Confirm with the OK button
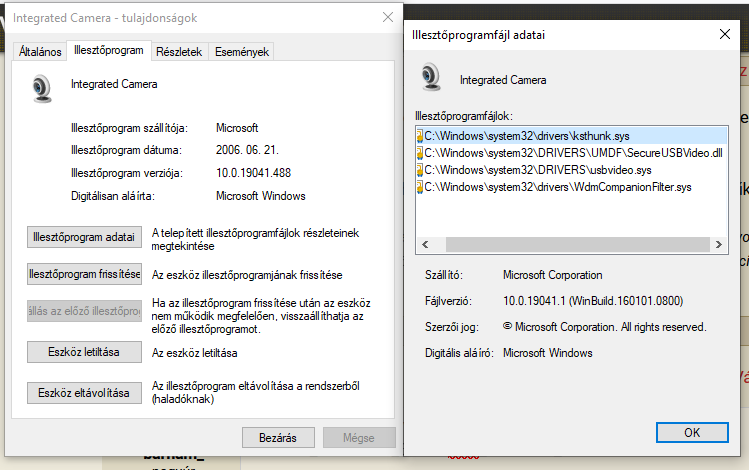 [692, 432]
